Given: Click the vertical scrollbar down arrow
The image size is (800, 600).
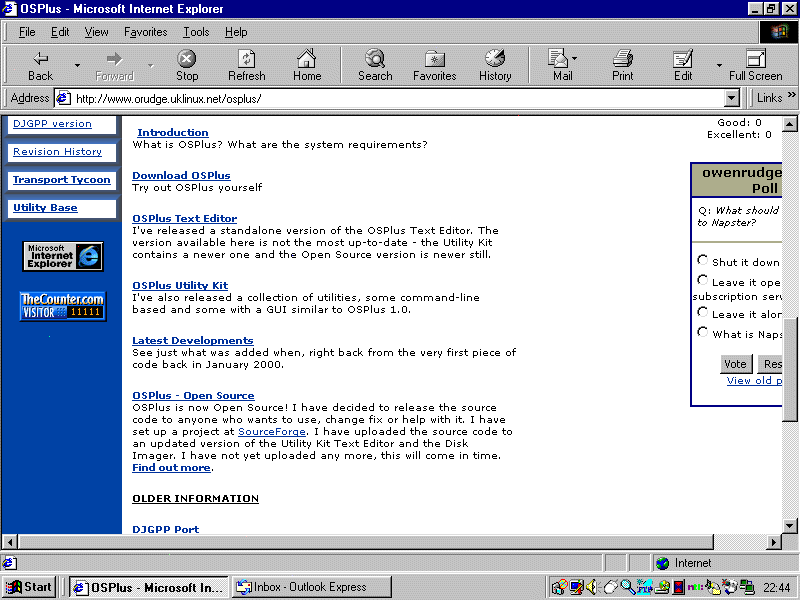Looking at the screenshot, I should click(x=789, y=526).
